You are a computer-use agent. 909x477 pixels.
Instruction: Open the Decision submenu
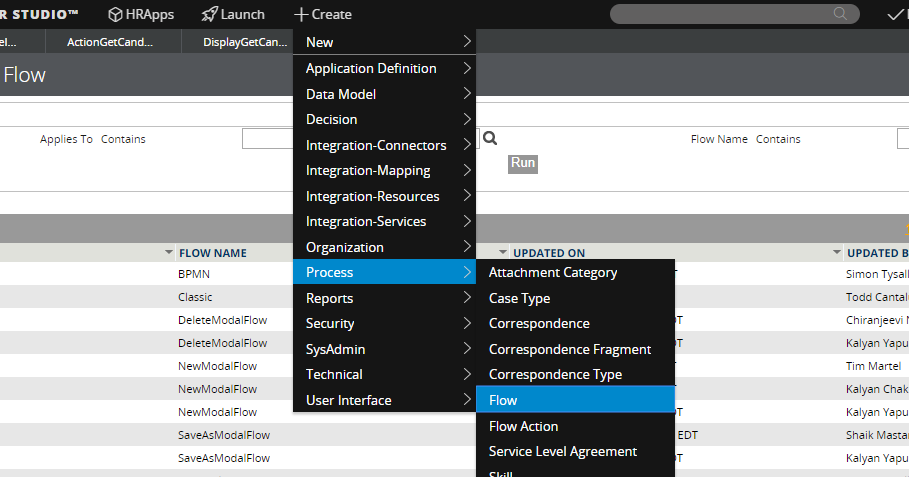[x=384, y=119]
